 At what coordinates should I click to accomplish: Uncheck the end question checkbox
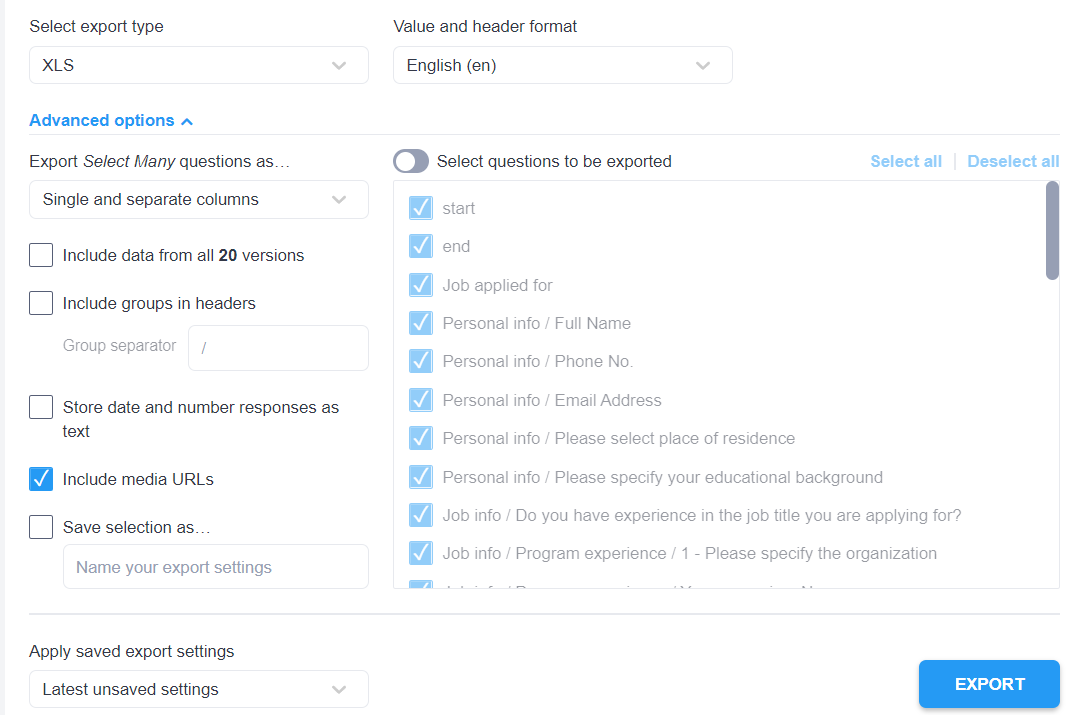coord(420,246)
